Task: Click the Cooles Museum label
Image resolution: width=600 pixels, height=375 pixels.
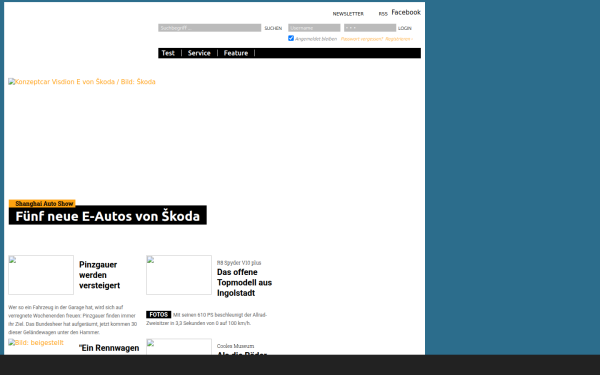Action: point(235,346)
